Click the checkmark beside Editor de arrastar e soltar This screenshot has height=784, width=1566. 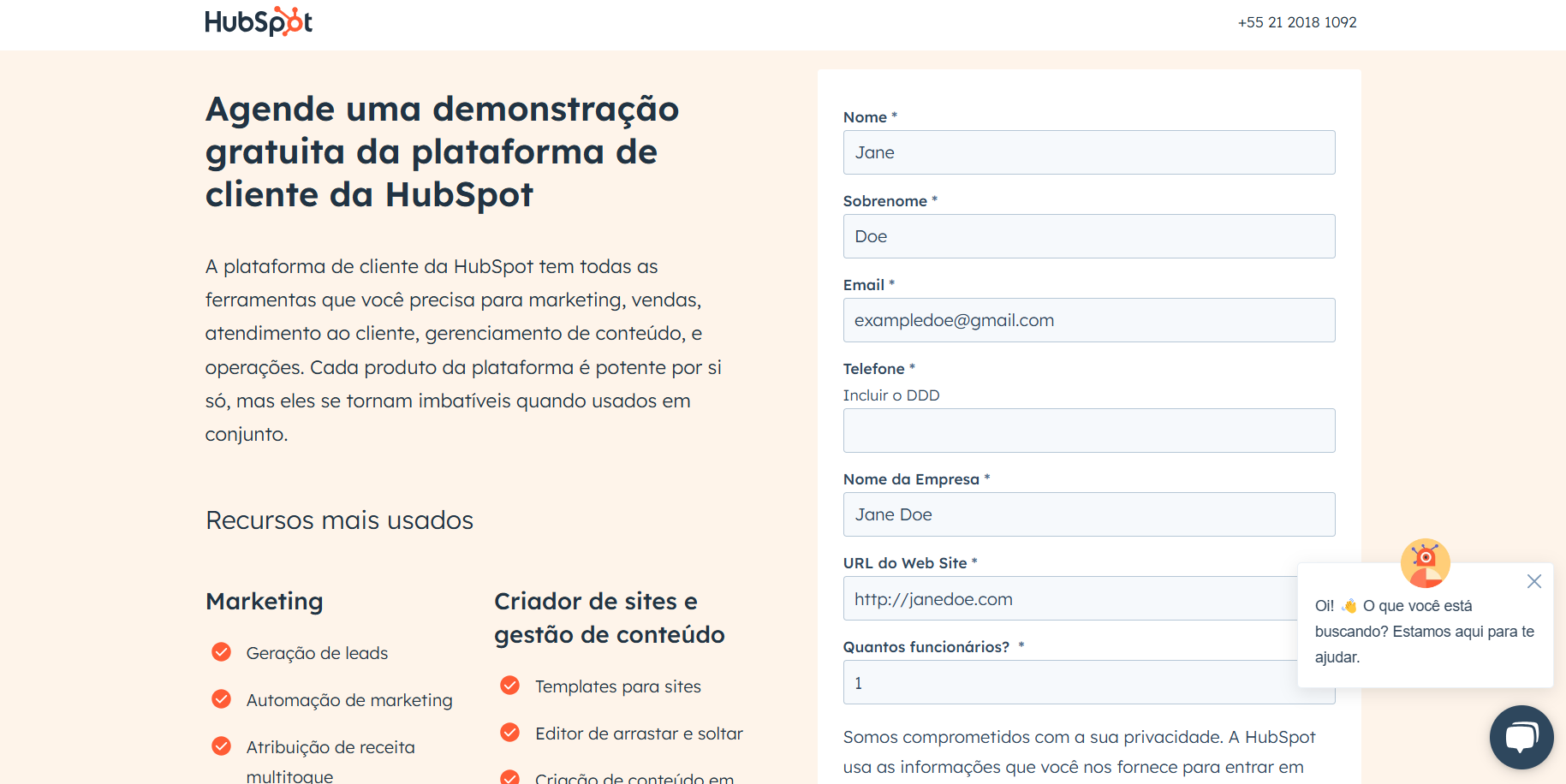(510, 733)
